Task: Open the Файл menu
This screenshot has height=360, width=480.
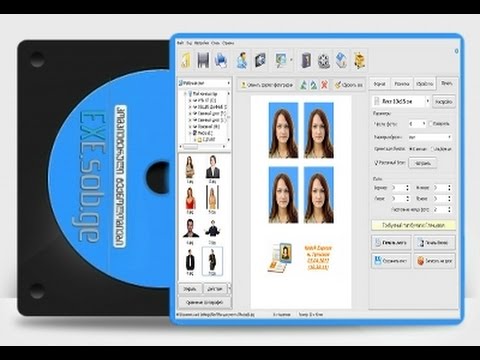Action: pos(180,43)
